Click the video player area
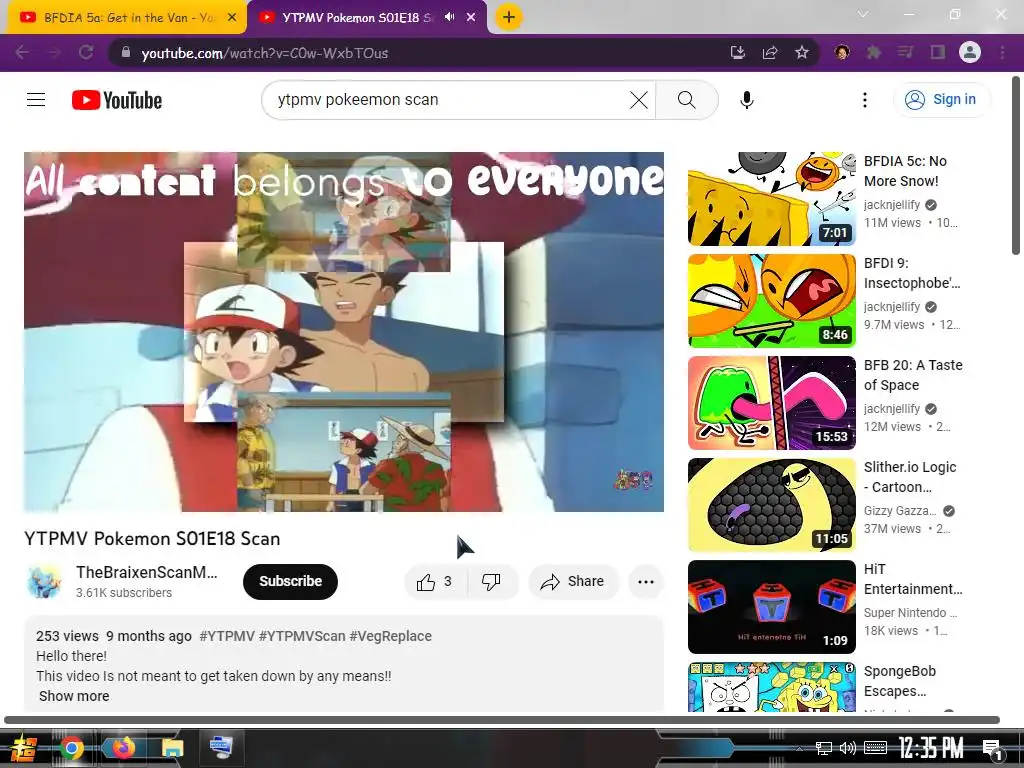The width and height of the screenshot is (1024, 768). pos(344,332)
